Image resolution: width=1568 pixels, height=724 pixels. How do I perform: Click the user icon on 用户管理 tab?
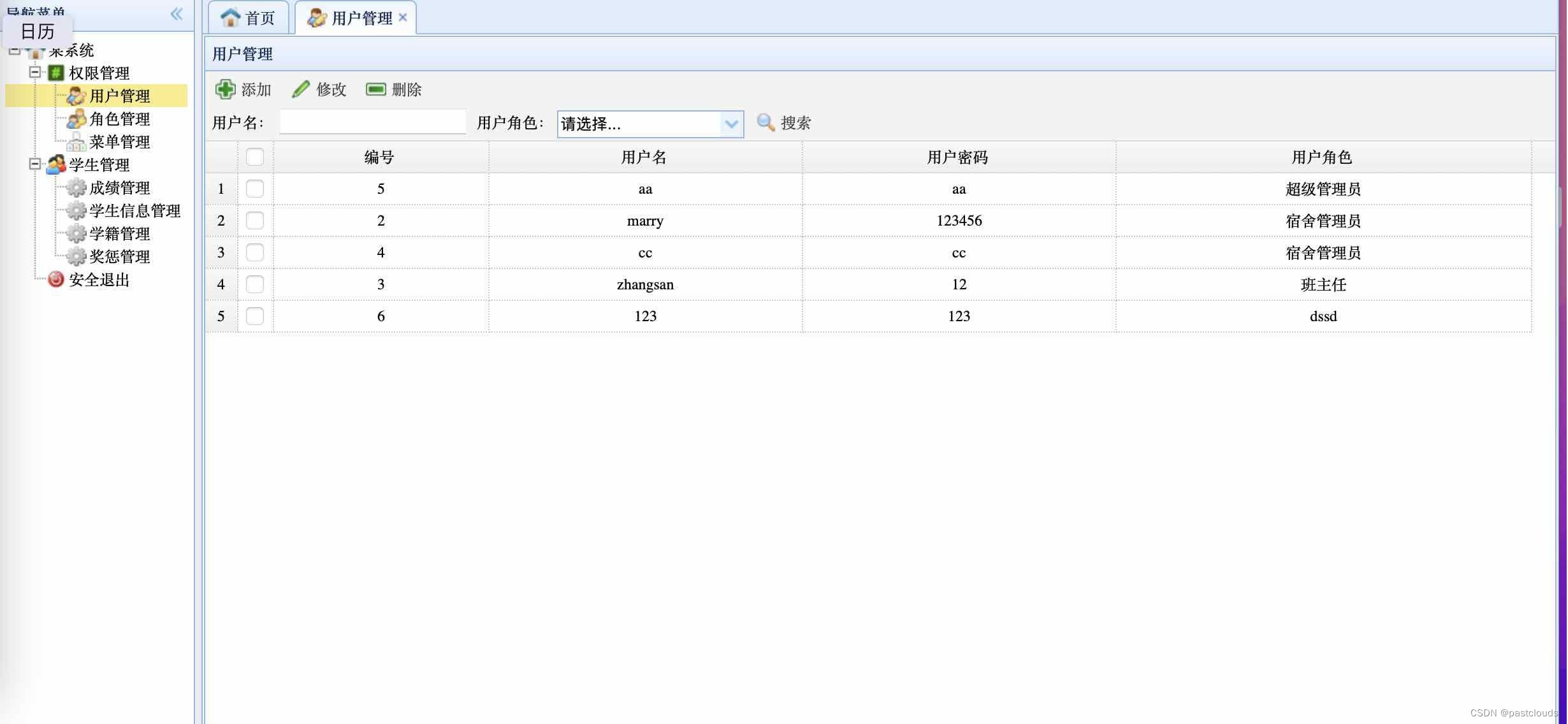pyautogui.click(x=317, y=18)
